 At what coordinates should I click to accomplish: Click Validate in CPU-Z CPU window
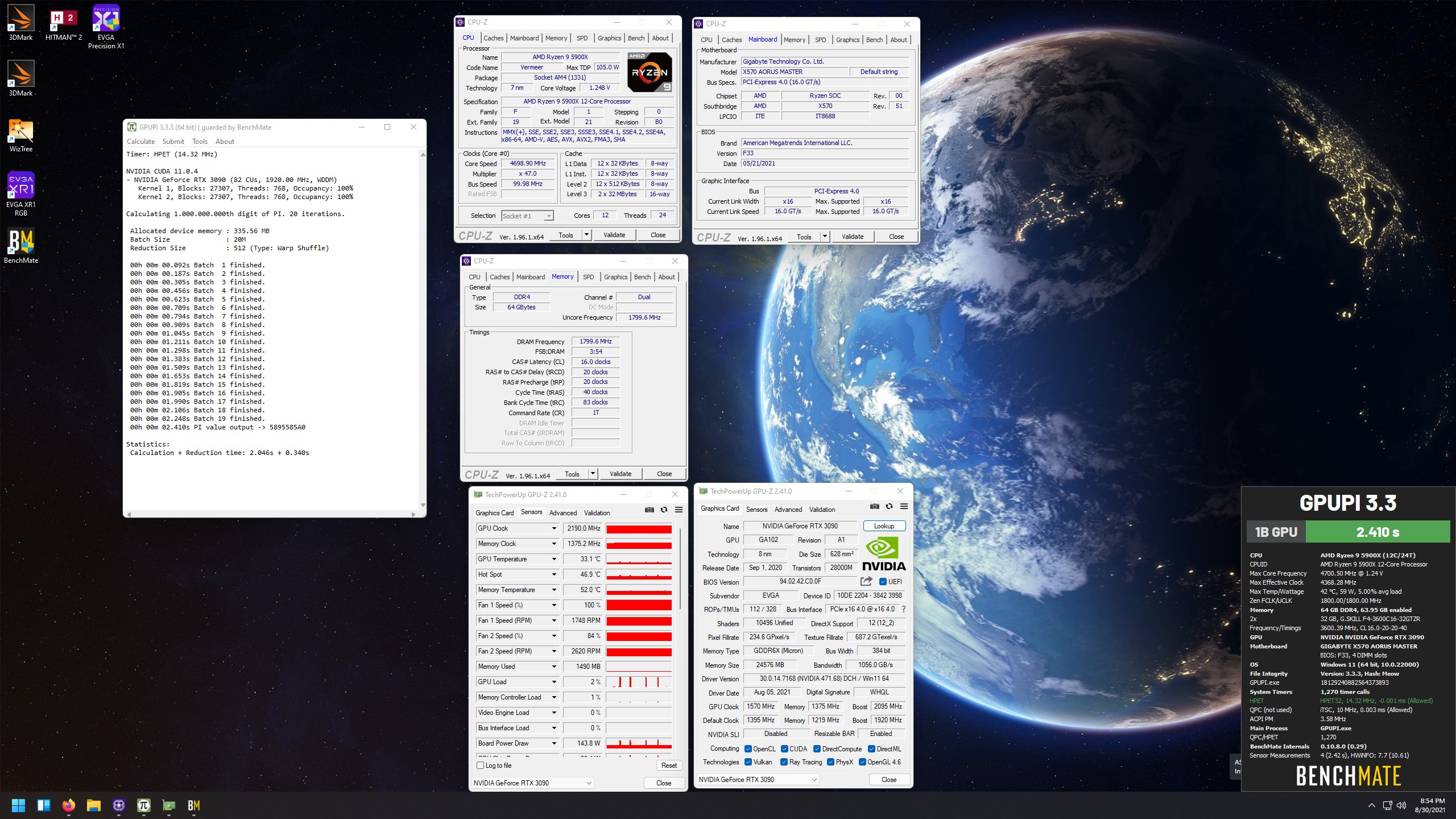(614, 235)
